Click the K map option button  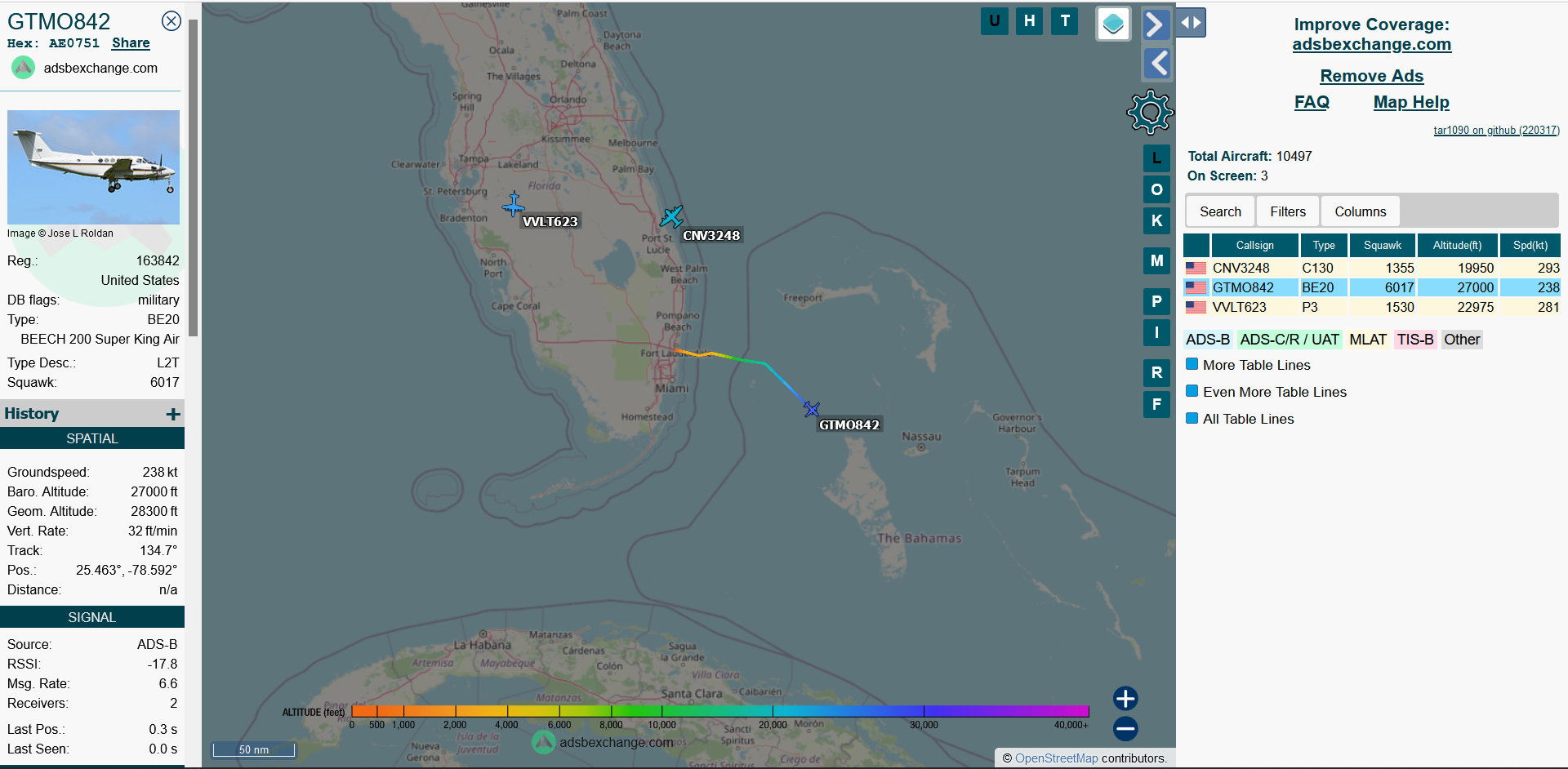(1156, 220)
